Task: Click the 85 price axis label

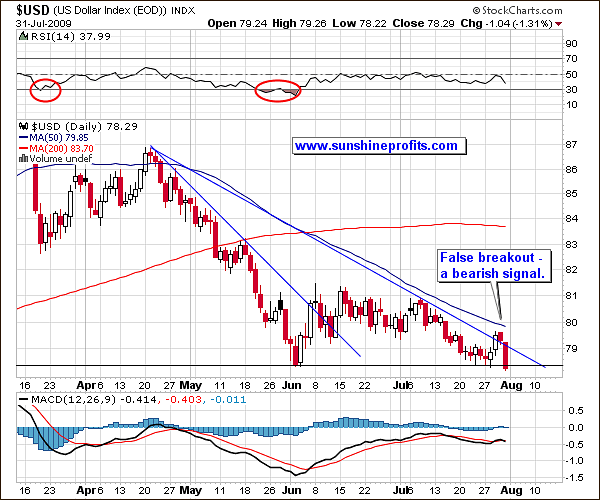Action: pos(571,194)
